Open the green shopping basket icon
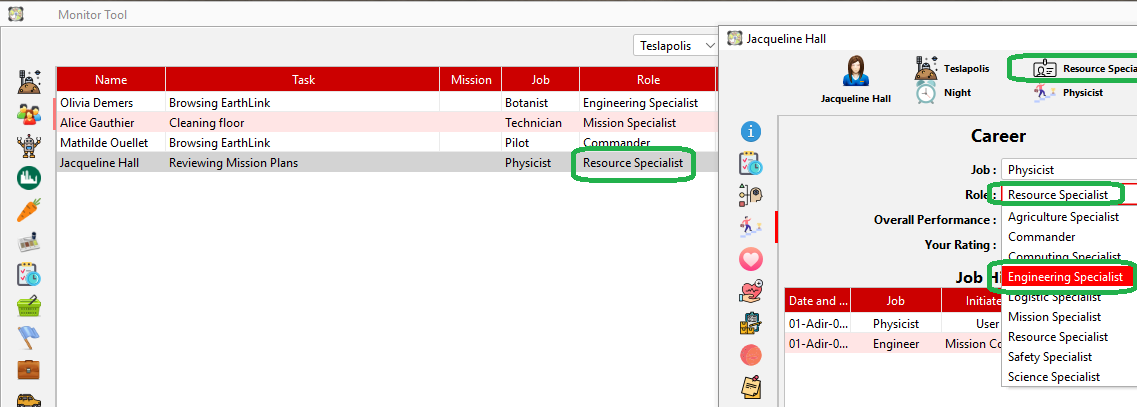1137x407 pixels. 29,305
